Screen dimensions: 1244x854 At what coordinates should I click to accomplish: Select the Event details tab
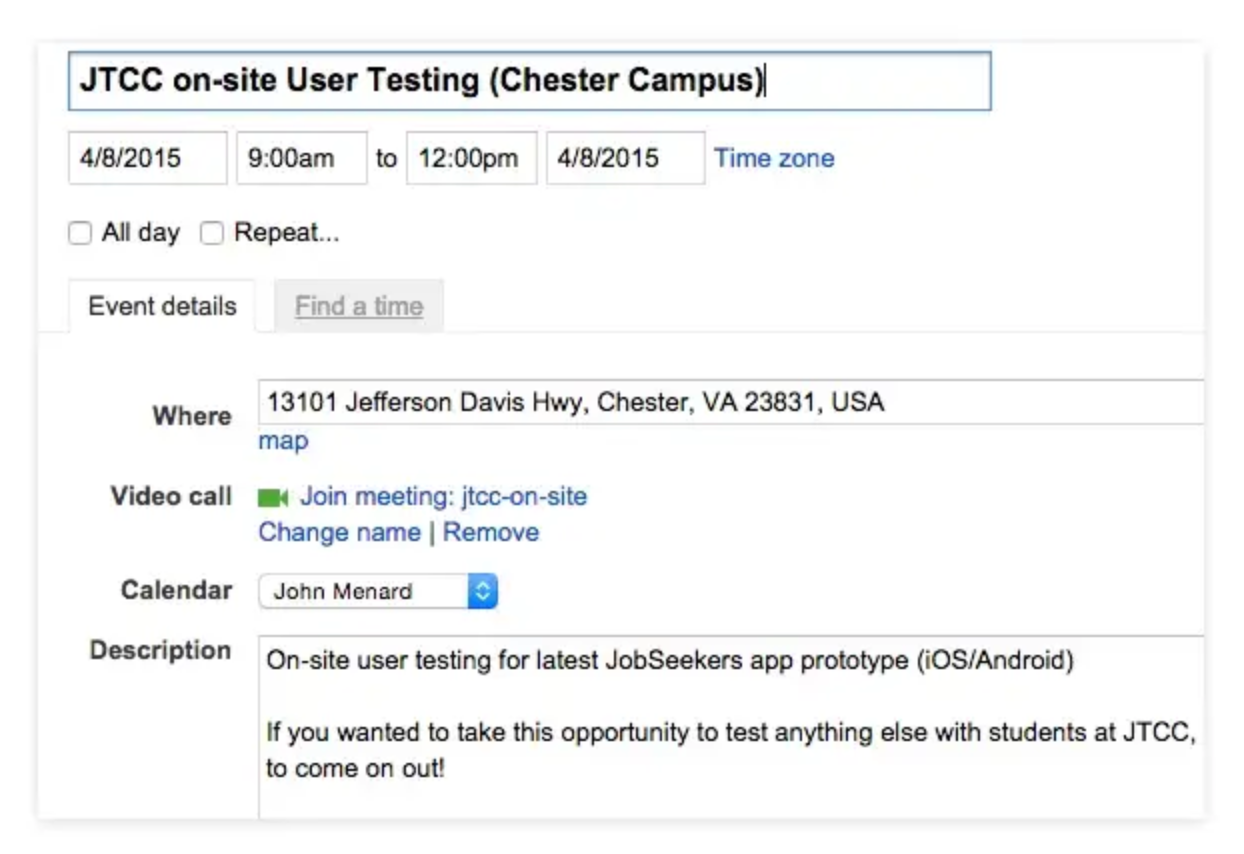pos(162,306)
